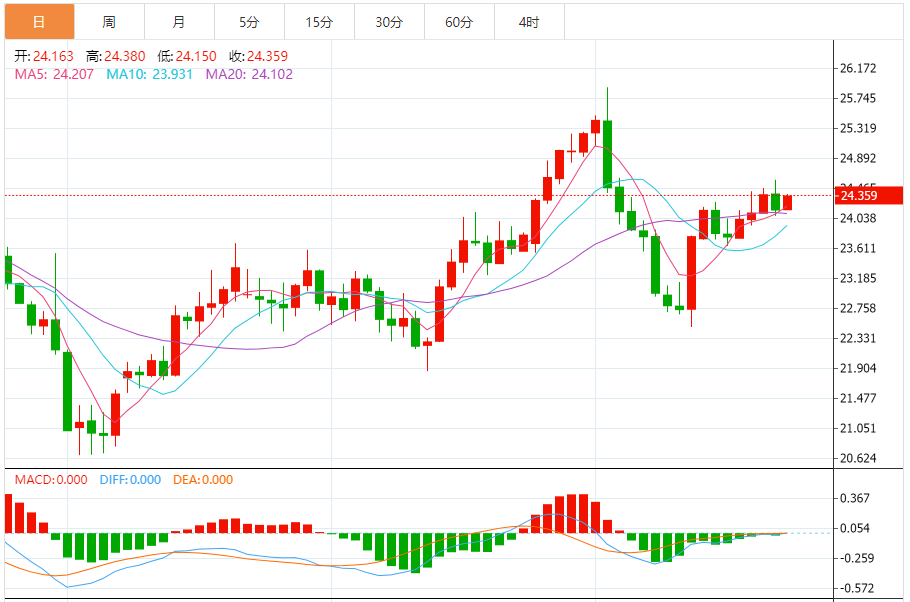
Task: Click the MA20: 24.102 label
Action: 250,74
